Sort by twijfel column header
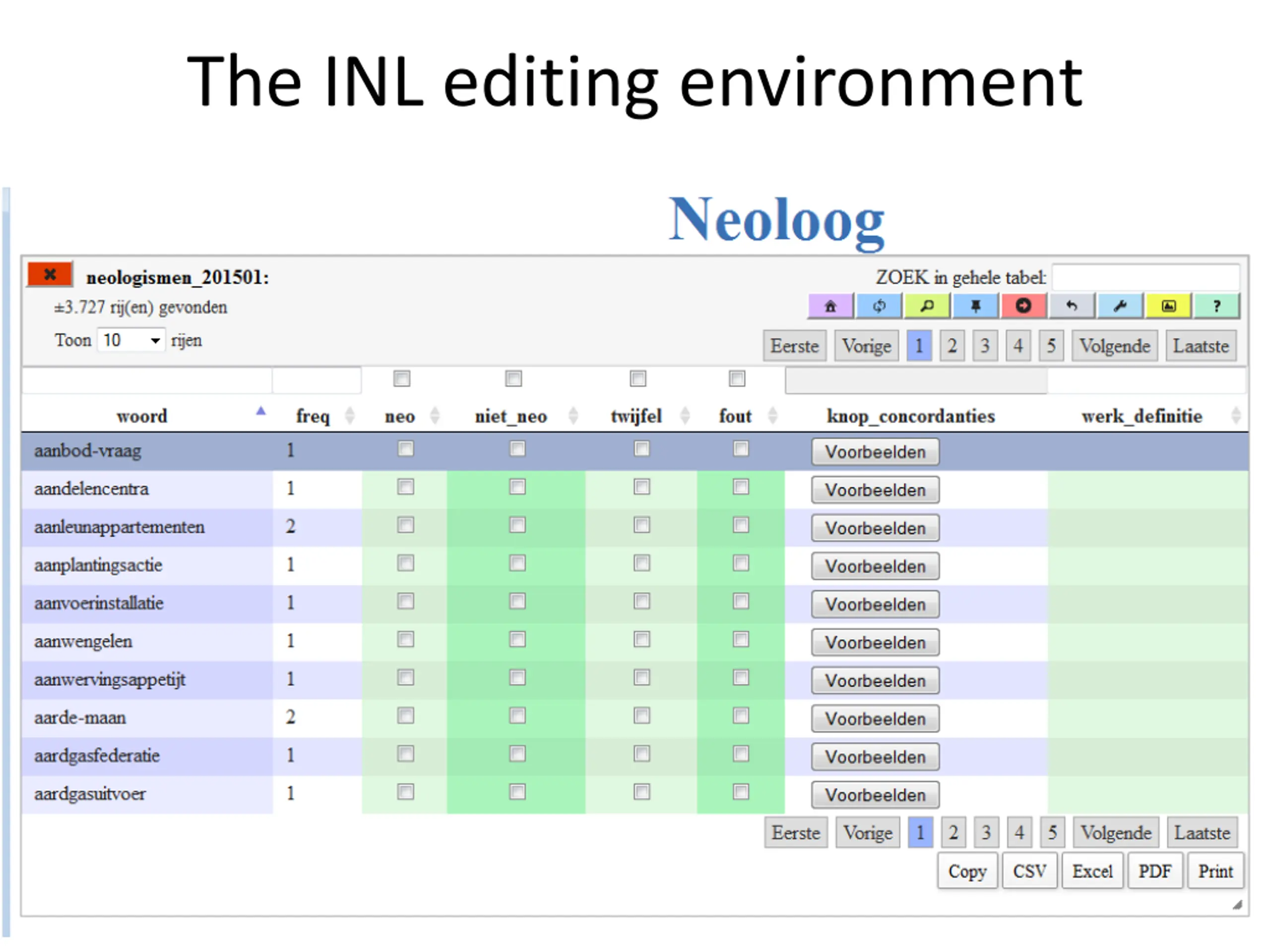This screenshot has width=1270, height=952. click(x=636, y=416)
